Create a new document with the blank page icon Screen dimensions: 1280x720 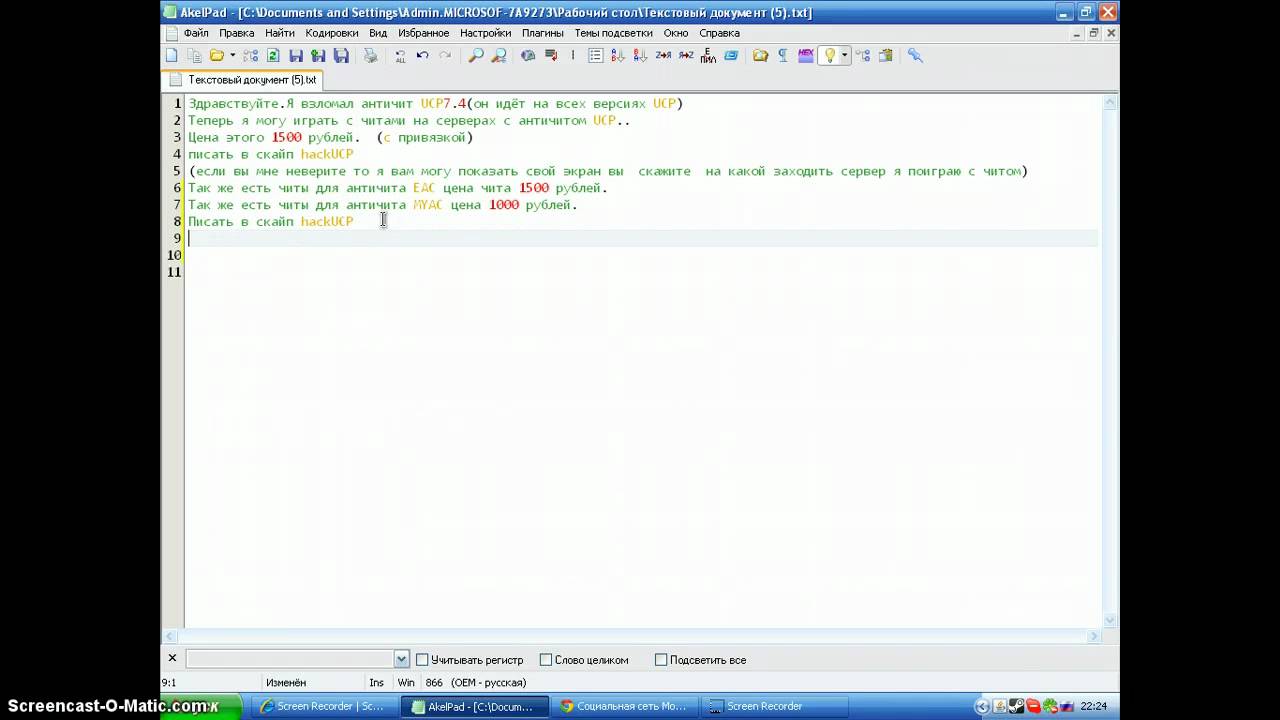click(x=172, y=56)
